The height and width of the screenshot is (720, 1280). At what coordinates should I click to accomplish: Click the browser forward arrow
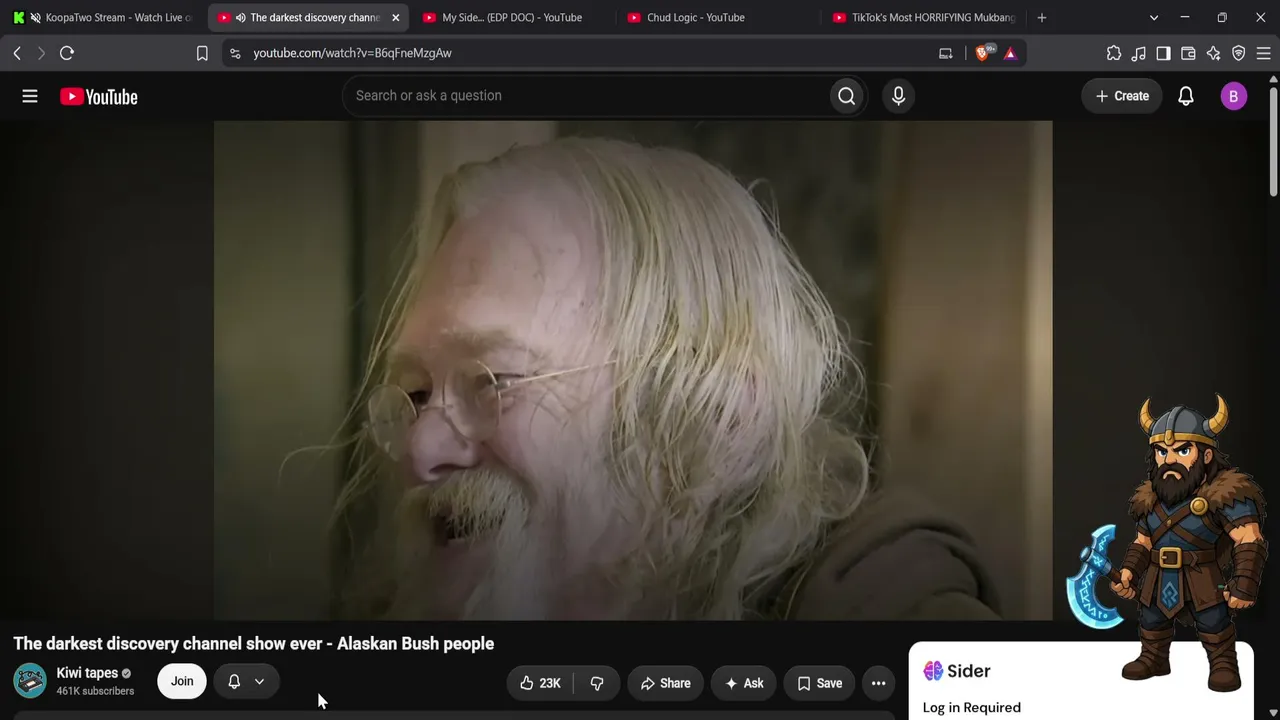[41, 53]
